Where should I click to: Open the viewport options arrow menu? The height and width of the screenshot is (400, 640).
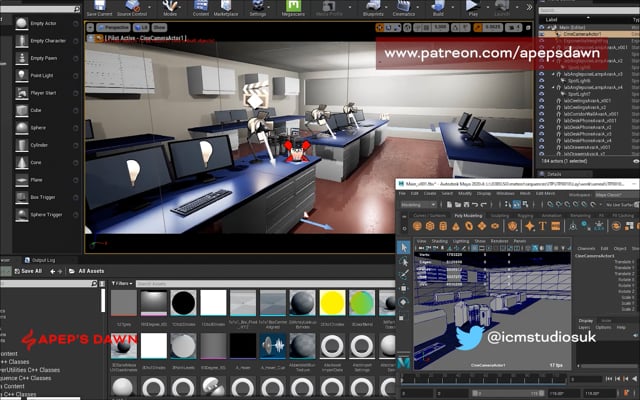pyautogui.click(x=90, y=28)
